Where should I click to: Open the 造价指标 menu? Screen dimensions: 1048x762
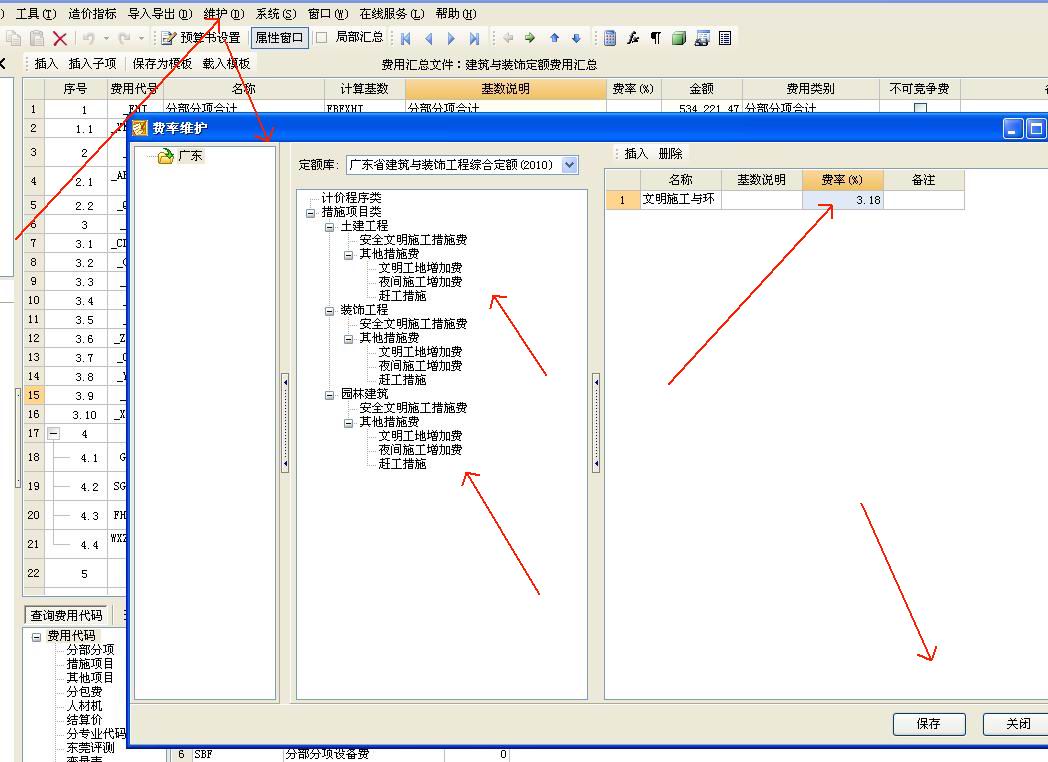(x=92, y=13)
